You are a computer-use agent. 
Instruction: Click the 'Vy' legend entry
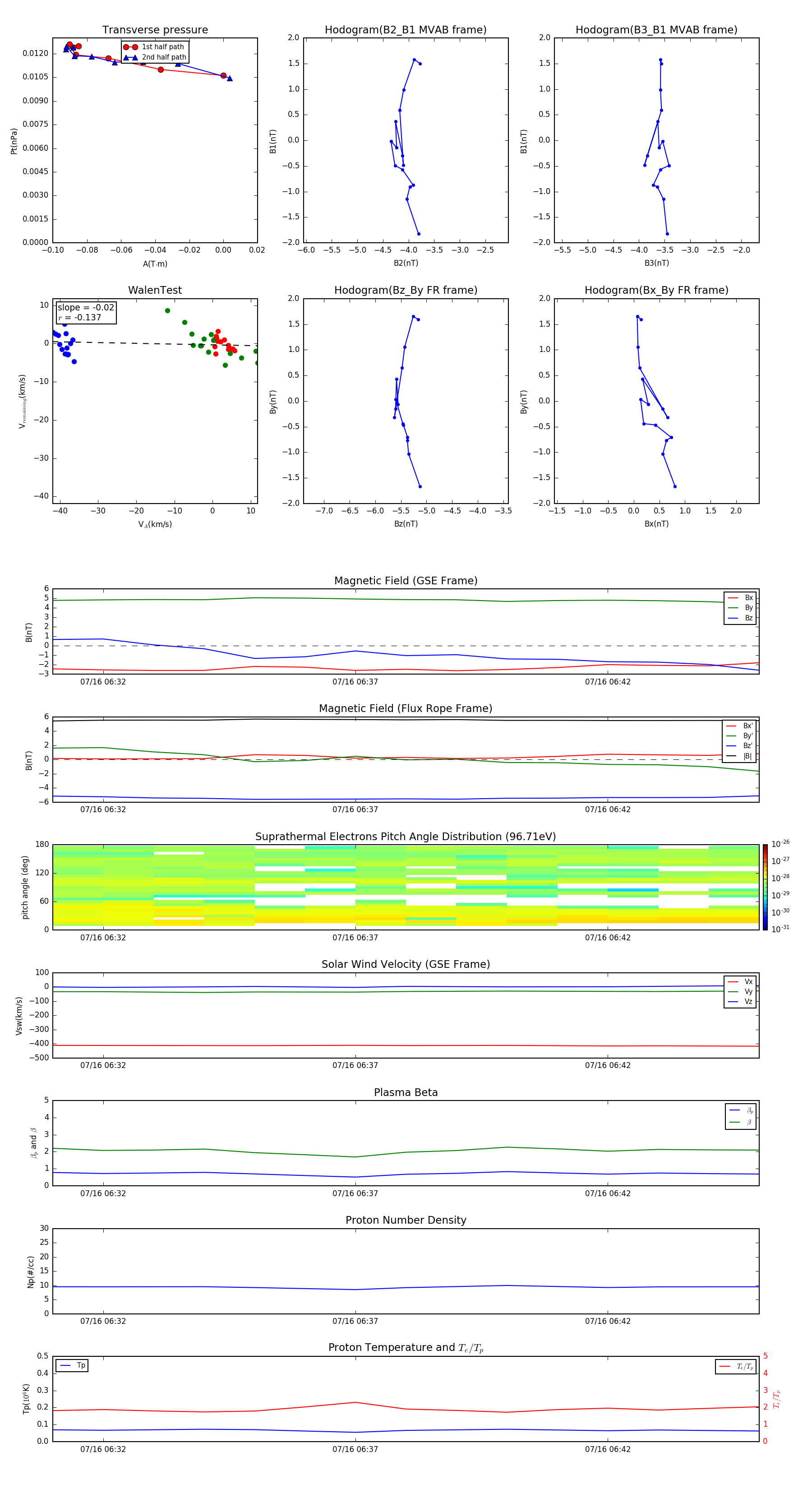coord(741,991)
